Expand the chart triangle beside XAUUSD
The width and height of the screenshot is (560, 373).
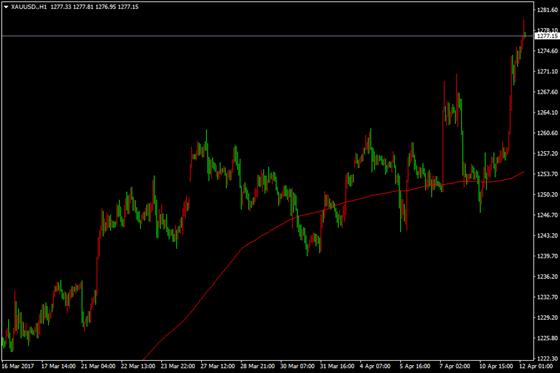(6, 6)
